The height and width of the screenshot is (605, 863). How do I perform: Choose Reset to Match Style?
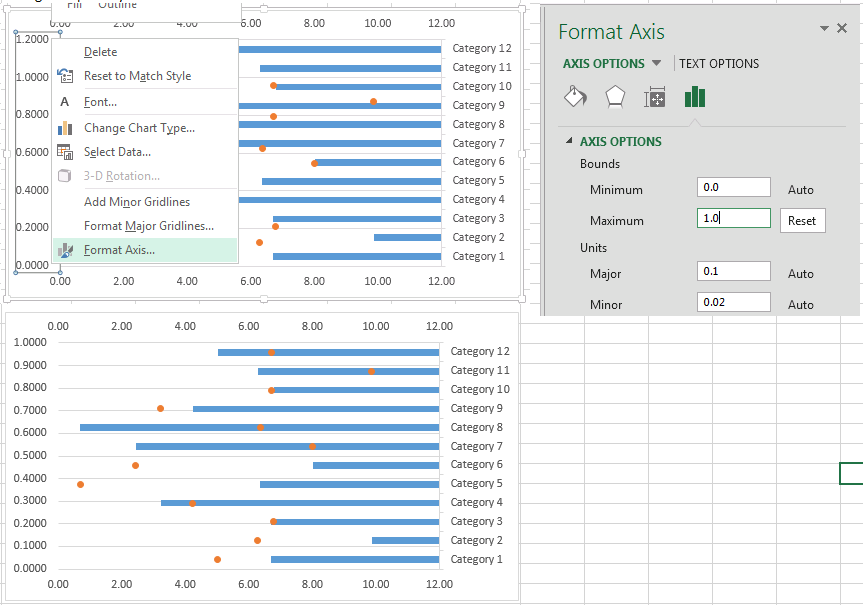tap(145, 76)
